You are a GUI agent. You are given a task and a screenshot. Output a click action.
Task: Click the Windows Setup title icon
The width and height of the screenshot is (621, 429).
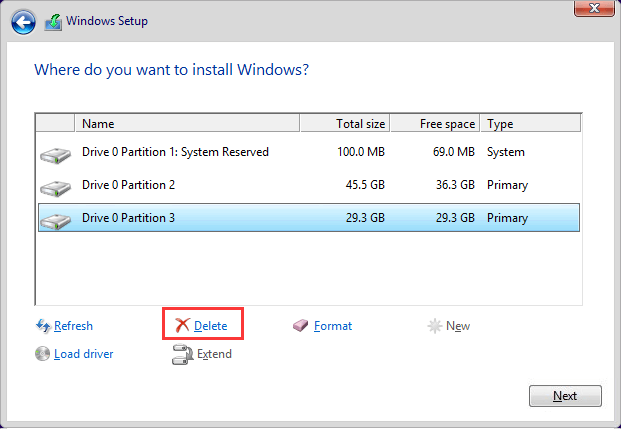click(x=53, y=20)
